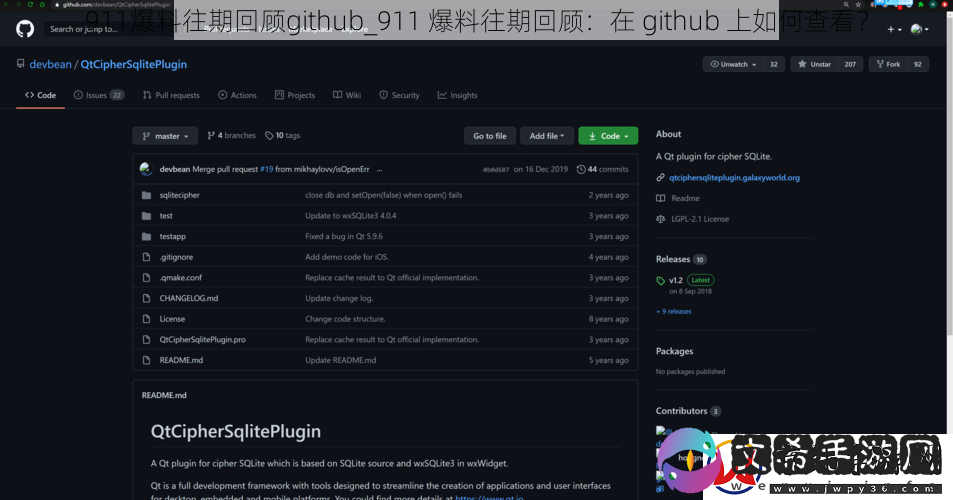
Task: Open the testapp folder
Action: (173, 236)
